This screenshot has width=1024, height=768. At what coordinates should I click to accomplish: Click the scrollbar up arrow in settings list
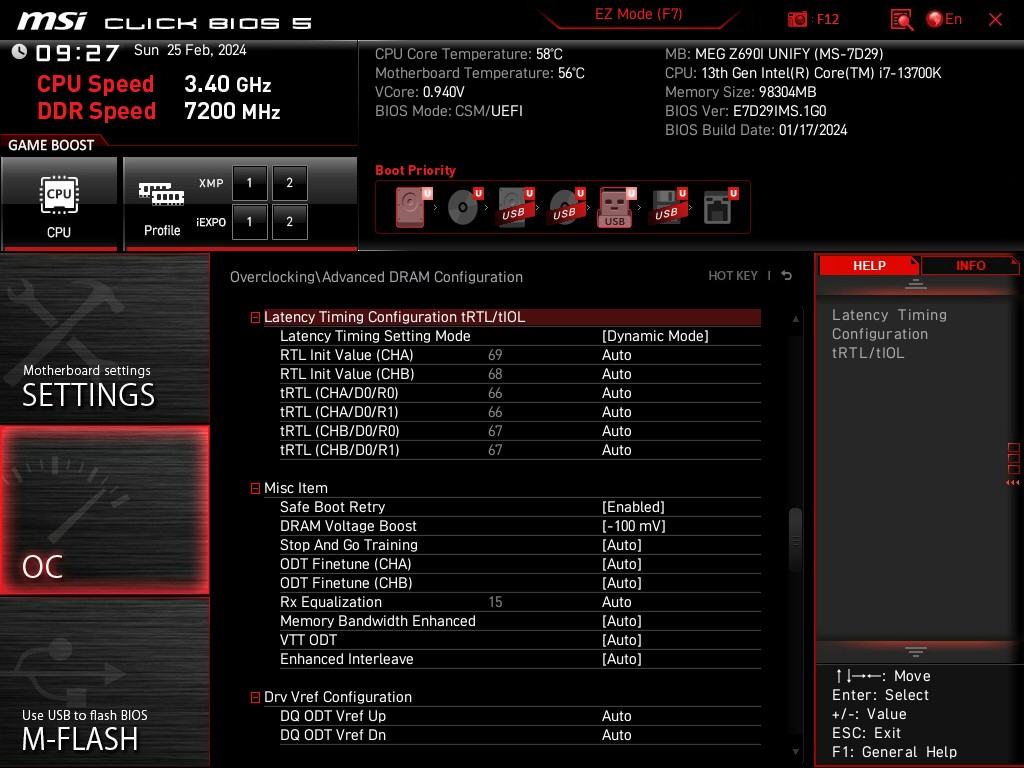795,319
